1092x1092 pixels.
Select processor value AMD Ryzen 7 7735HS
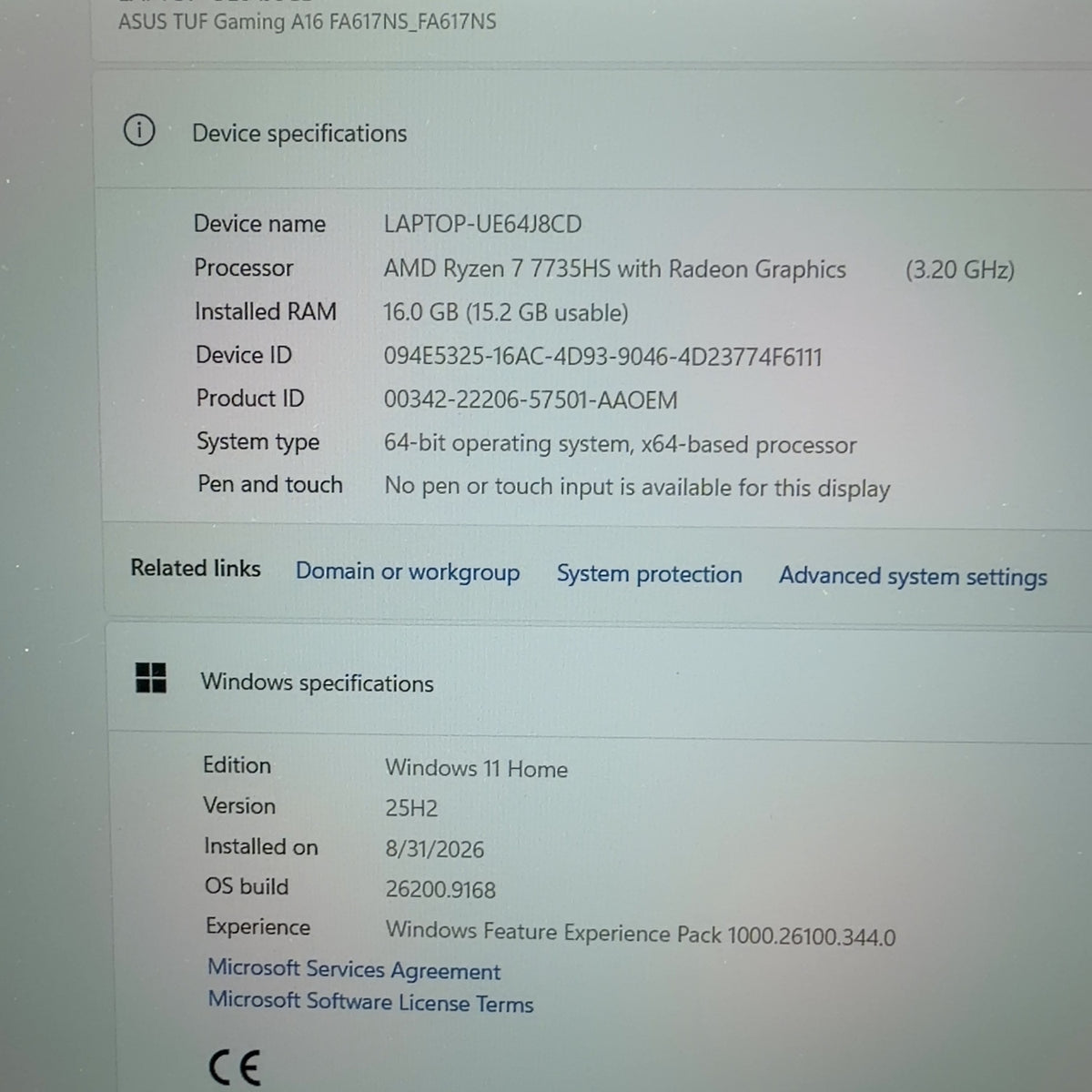615,269
